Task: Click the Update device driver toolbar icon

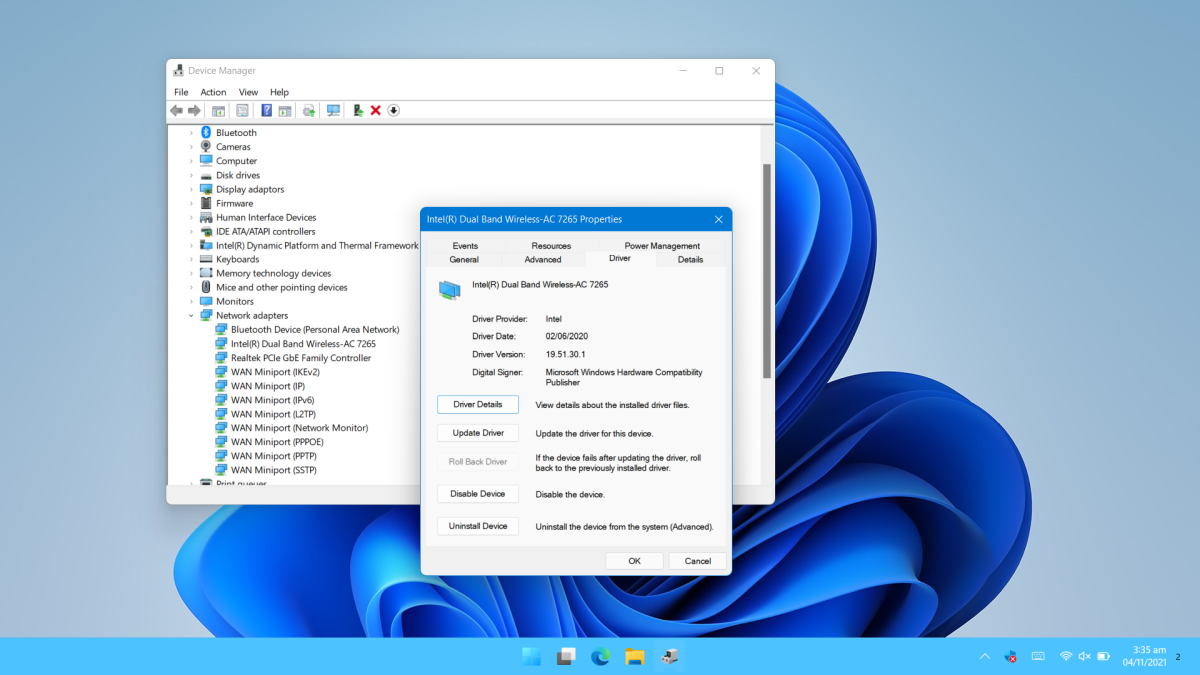Action: pos(309,110)
